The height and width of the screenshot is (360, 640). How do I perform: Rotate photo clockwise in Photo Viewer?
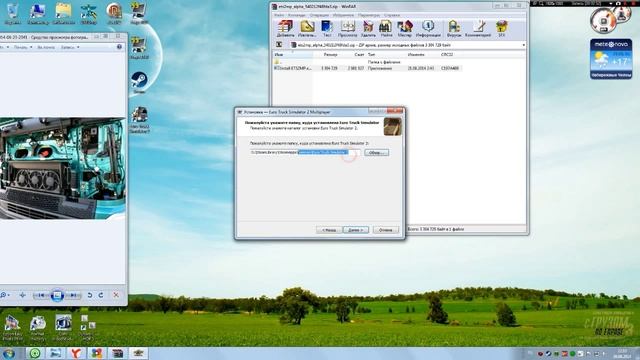point(101,295)
